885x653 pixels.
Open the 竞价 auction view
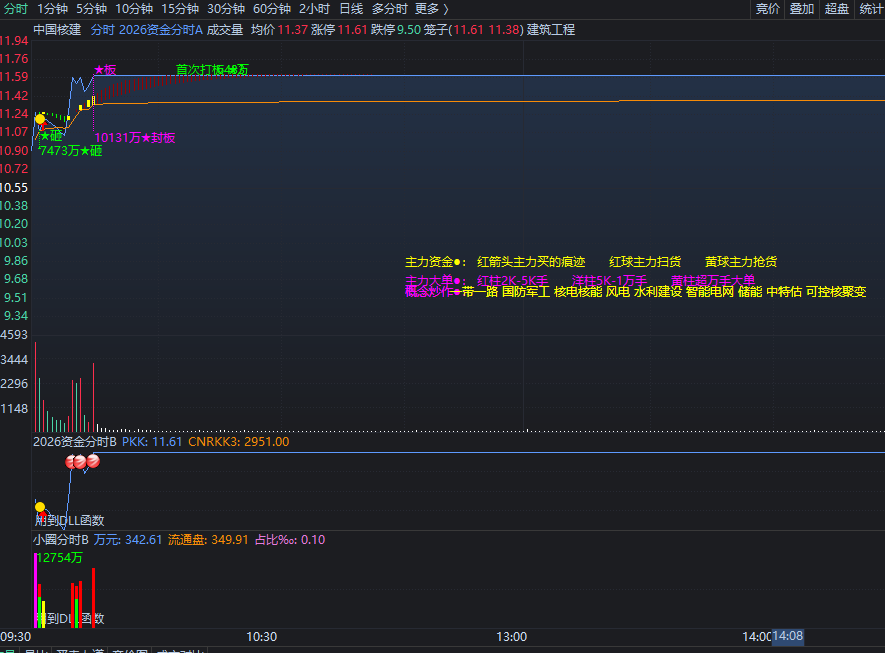pos(768,9)
